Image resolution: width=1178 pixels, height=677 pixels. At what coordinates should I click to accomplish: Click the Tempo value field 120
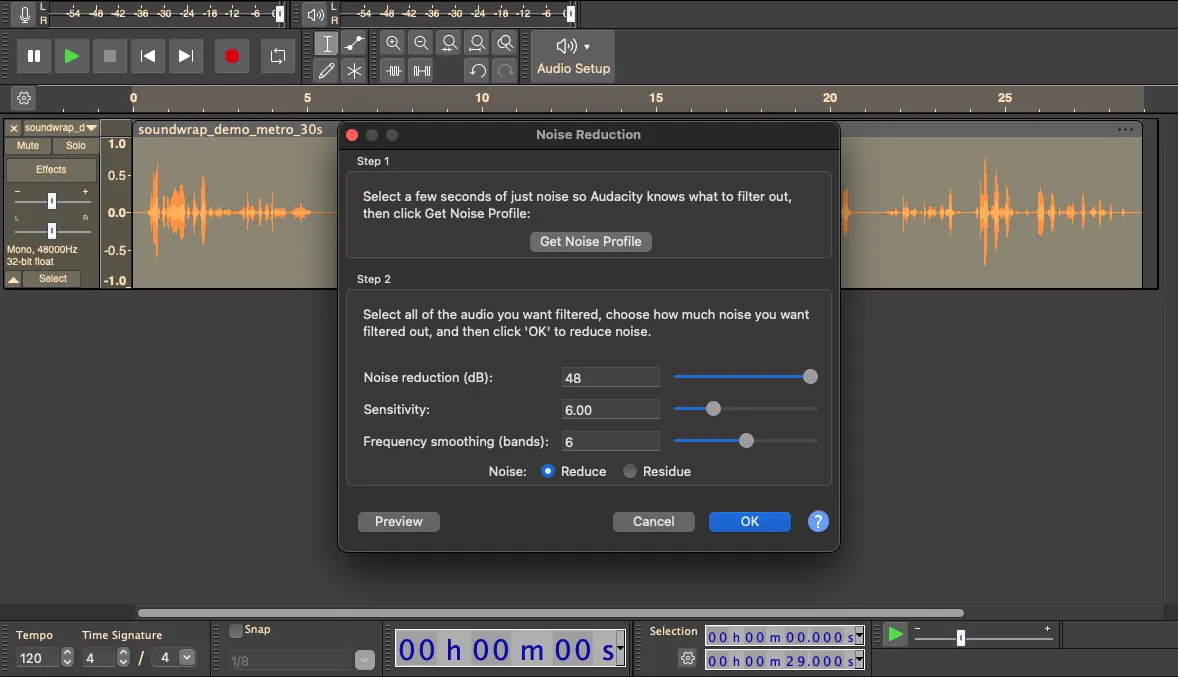(x=37, y=657)
